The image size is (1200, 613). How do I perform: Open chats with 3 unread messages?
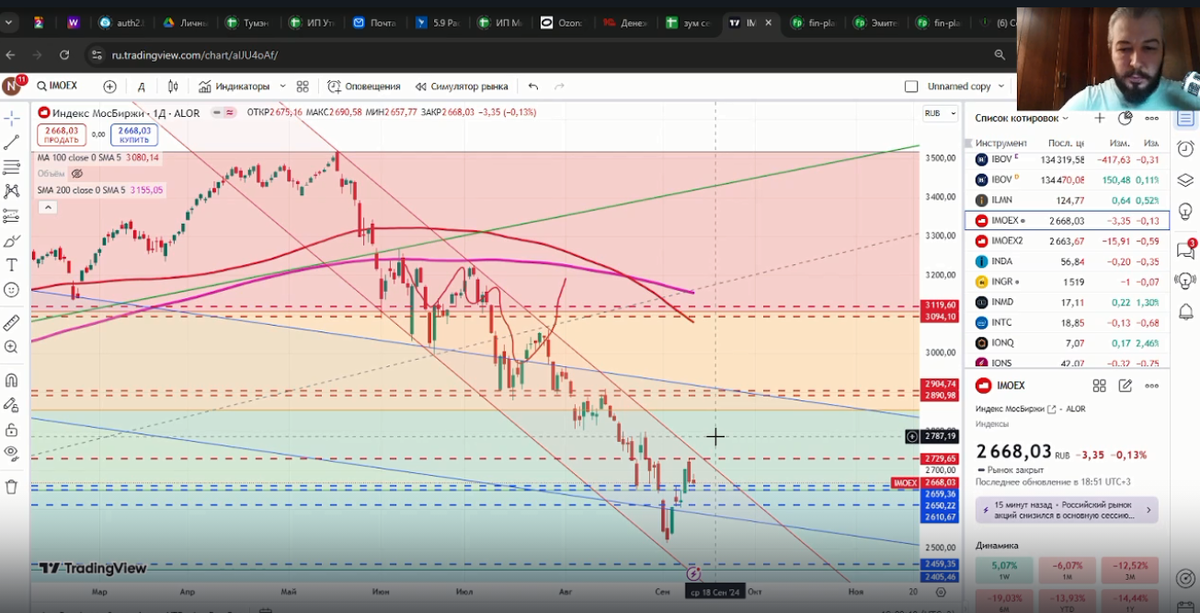(1186, 248)
